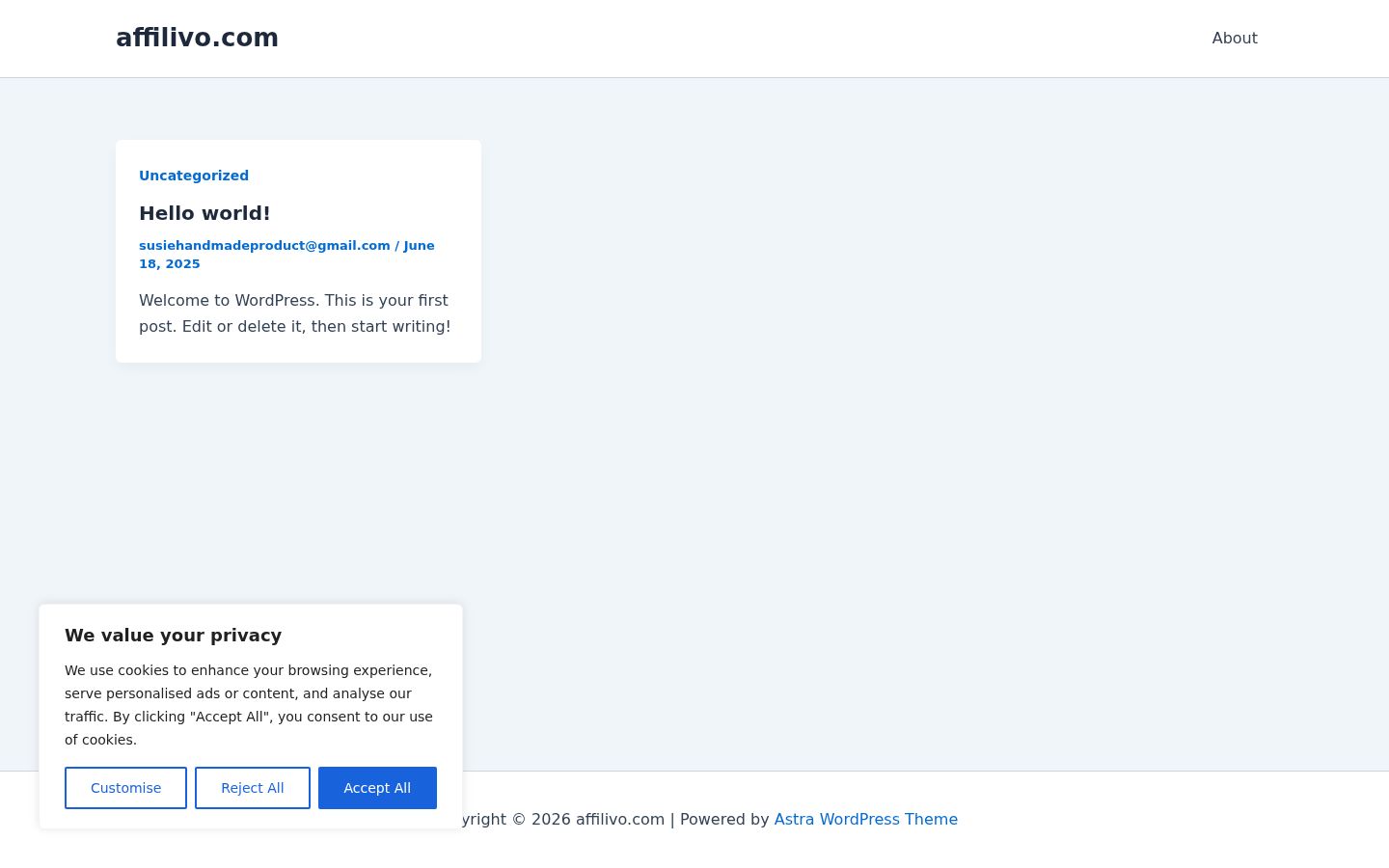Click the slash separator in the post meta
This screenshot has height=868, width=1389.
click(396, 245)
